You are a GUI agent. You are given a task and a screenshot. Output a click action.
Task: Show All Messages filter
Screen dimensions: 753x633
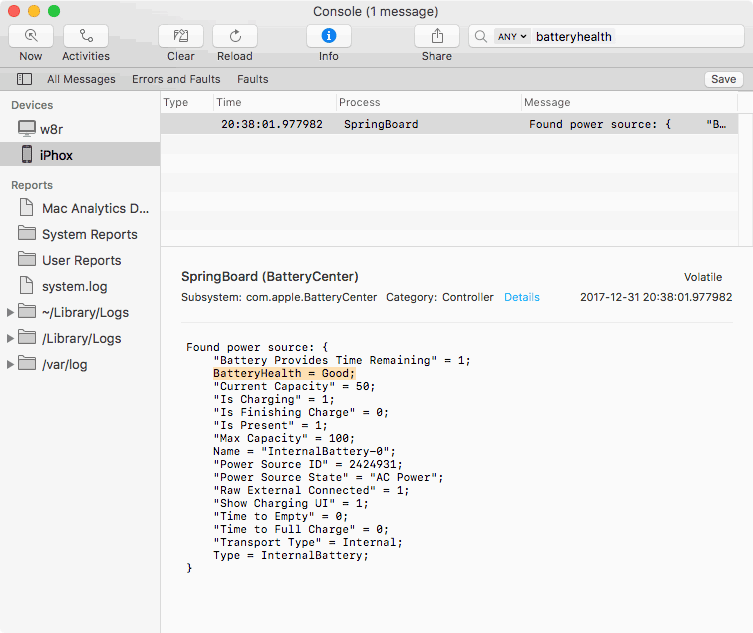[81, 79]
